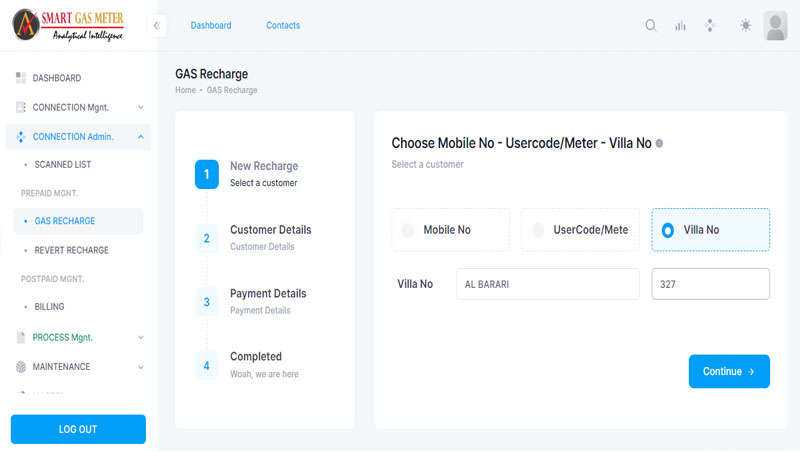The image size is (800, 452).
Task: Expand the PROCESS Mgnt. menu
Action: click(78, 338)
